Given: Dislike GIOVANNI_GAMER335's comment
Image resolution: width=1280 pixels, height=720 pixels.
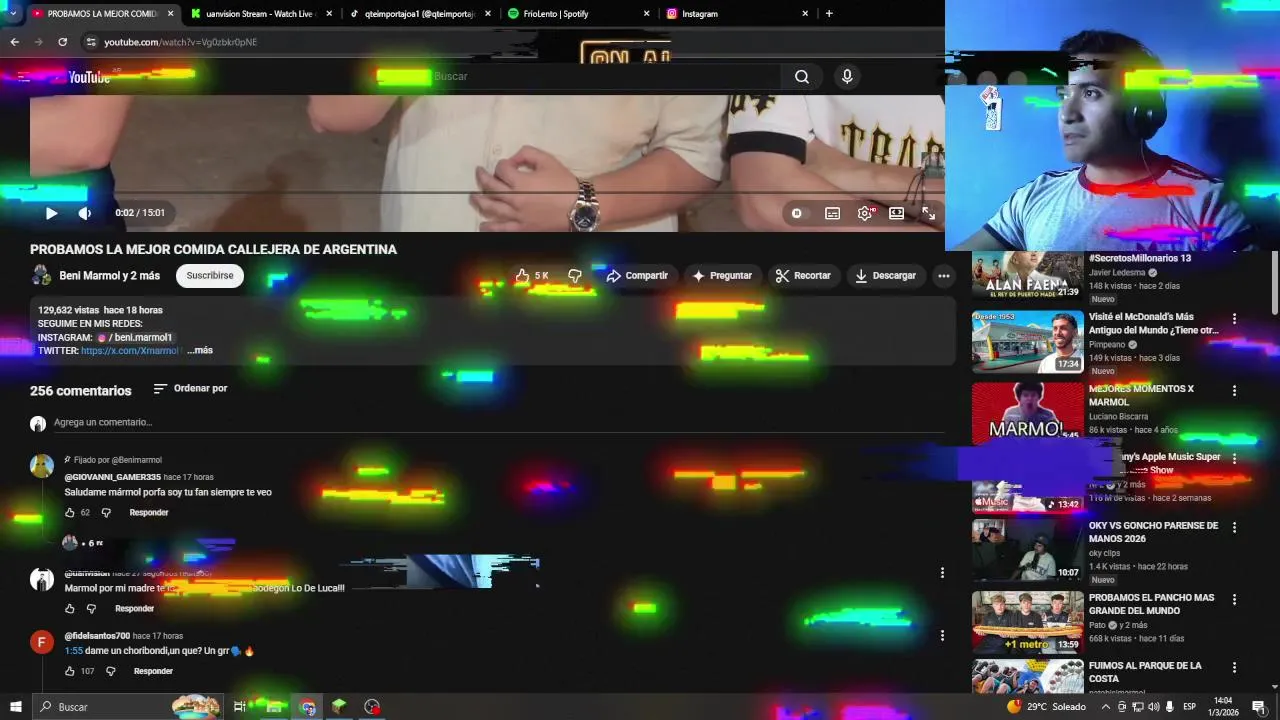Looking at the screenshot, I should coord(106,513).
